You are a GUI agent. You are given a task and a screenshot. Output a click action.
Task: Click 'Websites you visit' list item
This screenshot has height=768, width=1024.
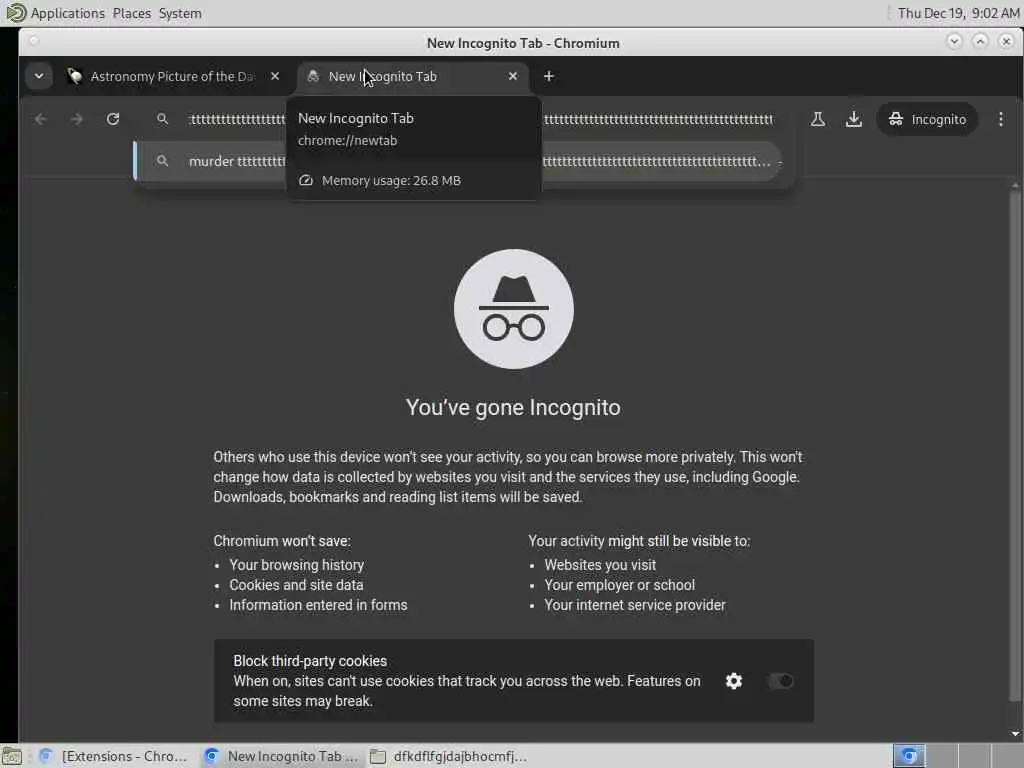(x=600, y=565)
